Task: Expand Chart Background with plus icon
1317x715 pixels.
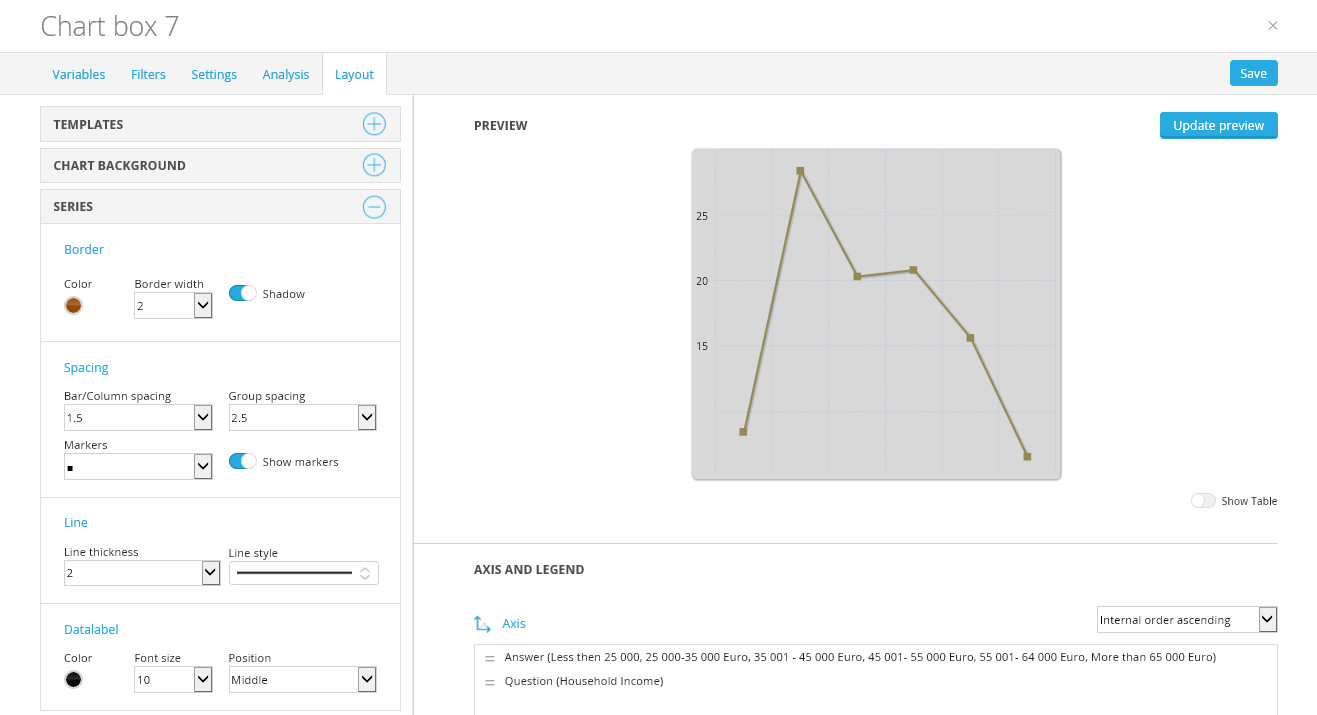Action: click(x=374, y=165)
